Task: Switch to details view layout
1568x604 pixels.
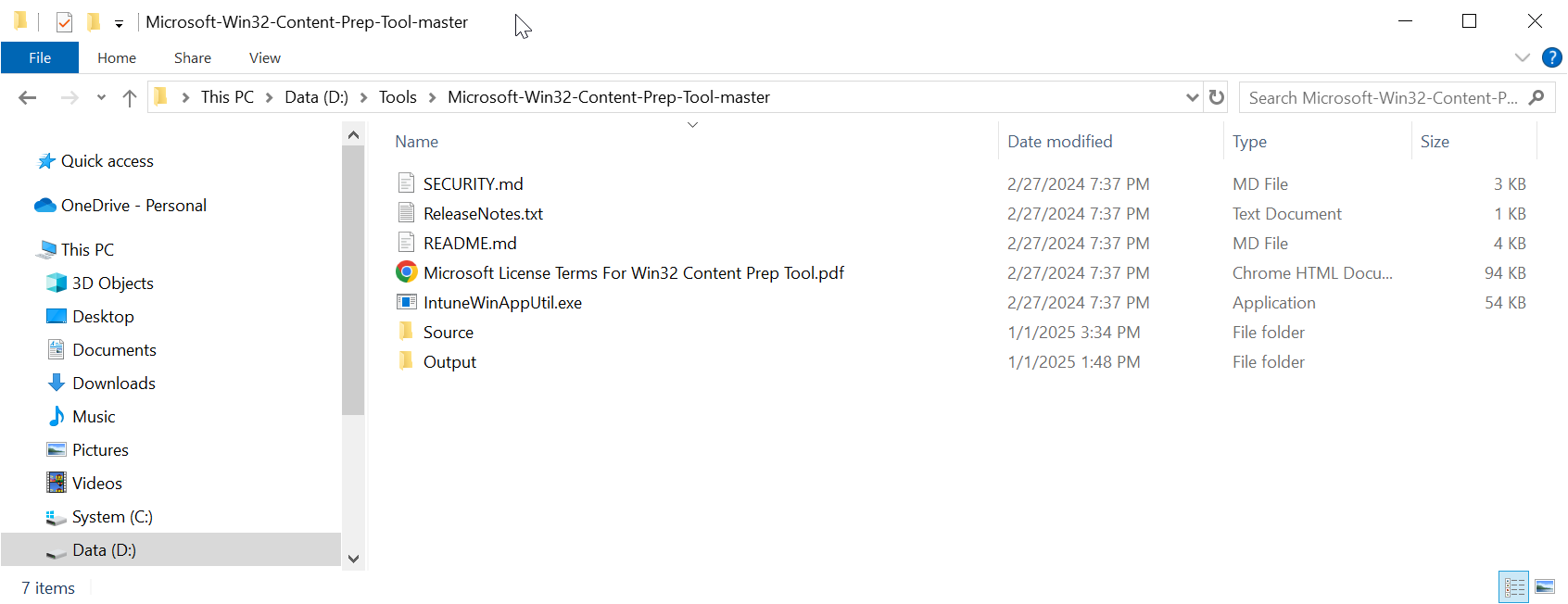Action: point(1514,586)
